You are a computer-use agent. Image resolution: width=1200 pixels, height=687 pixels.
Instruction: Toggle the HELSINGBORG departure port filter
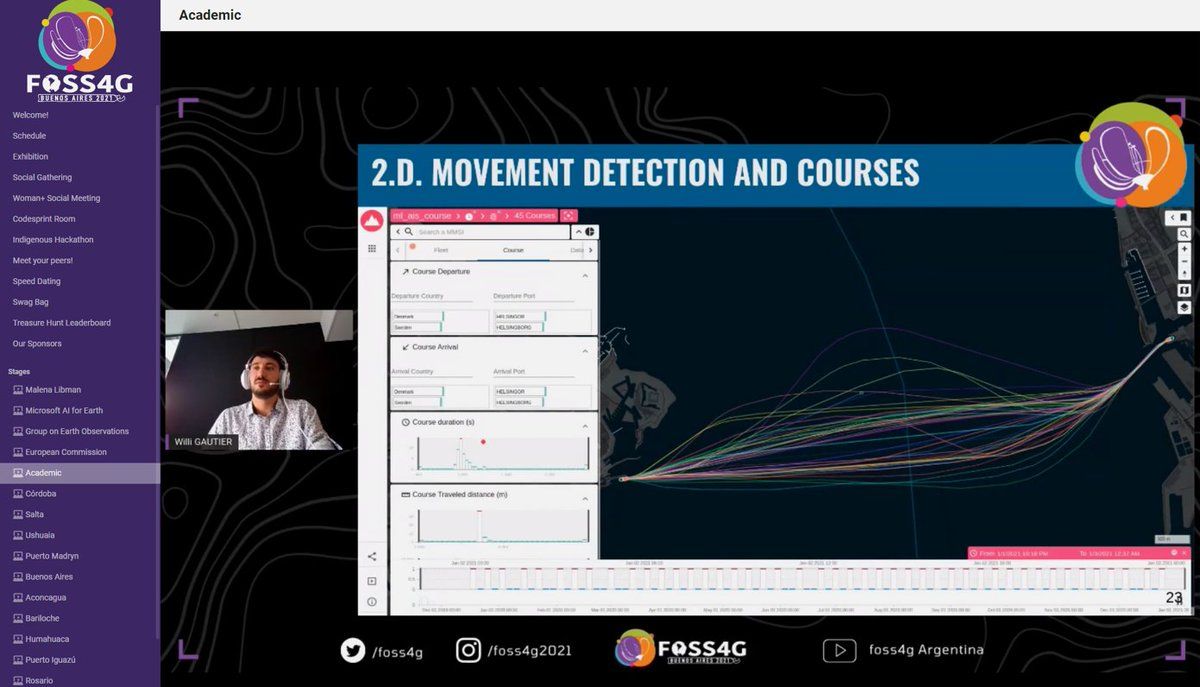click(x=518, y=327)
